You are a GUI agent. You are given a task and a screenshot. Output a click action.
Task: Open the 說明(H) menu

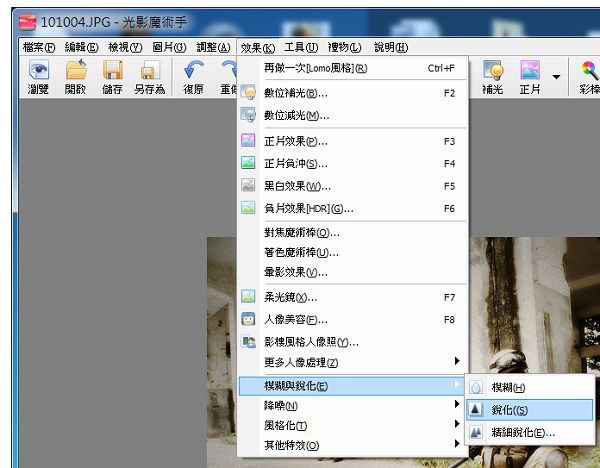click(x=391, y=47)
